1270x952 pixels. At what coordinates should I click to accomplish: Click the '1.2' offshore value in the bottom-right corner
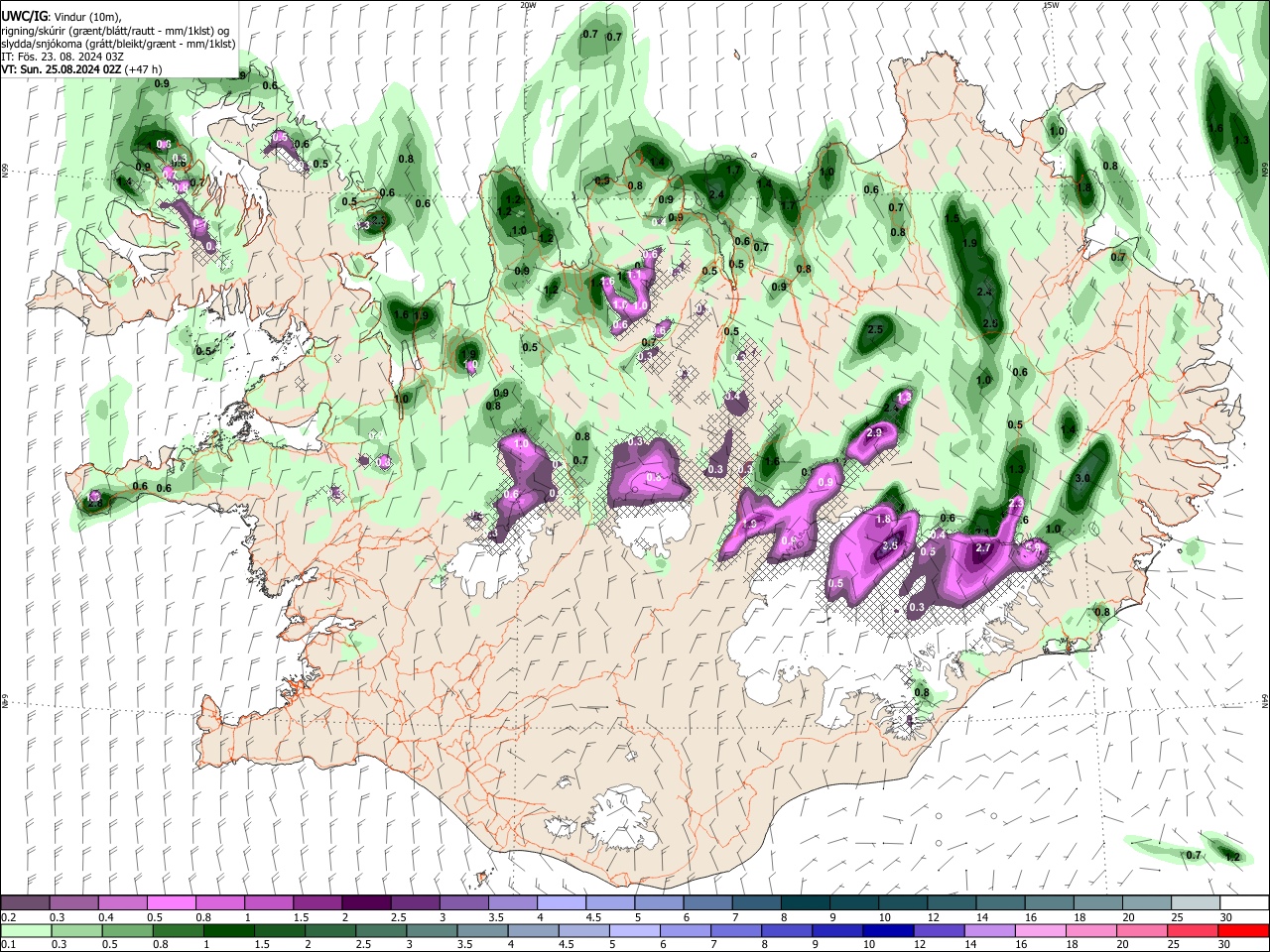(x=1233, y=857)
